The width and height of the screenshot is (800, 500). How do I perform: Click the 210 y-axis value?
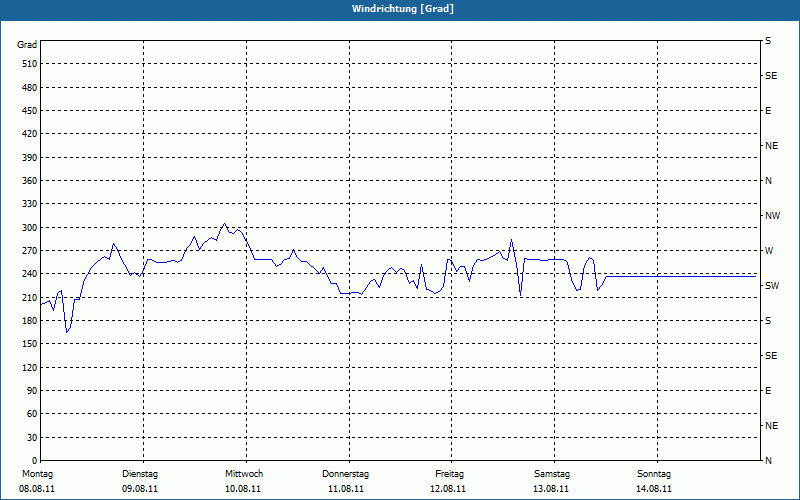(30, 297)
